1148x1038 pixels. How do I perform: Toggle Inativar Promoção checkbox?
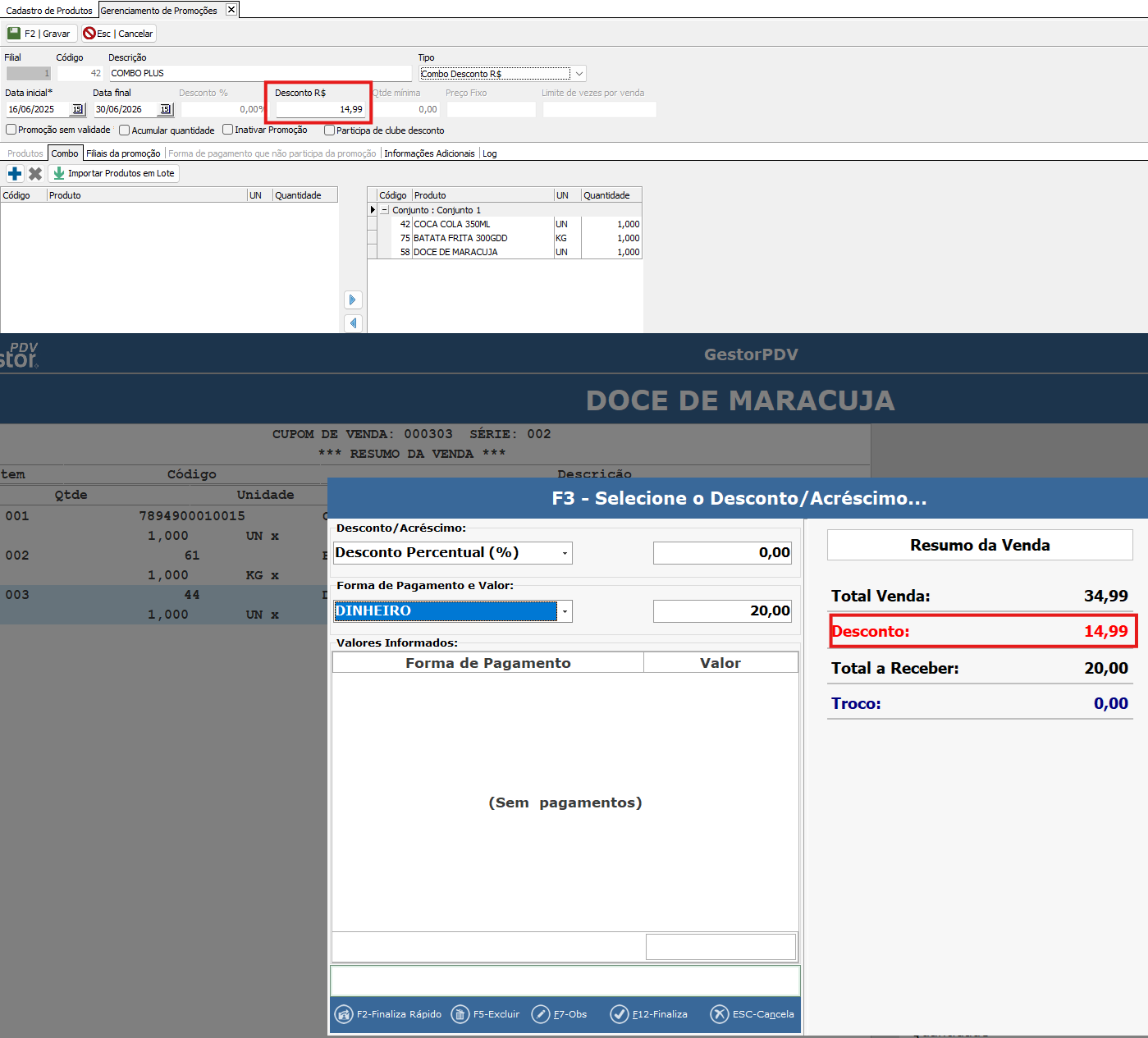click(228, 130)
